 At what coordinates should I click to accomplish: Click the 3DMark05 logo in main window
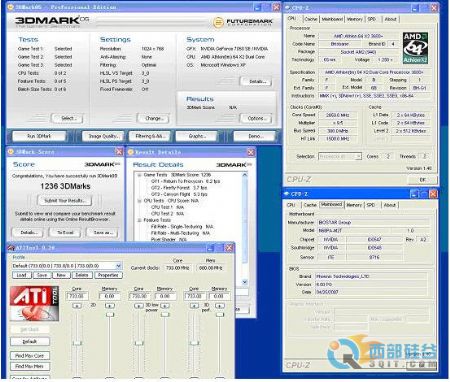[x=52, y=21]
